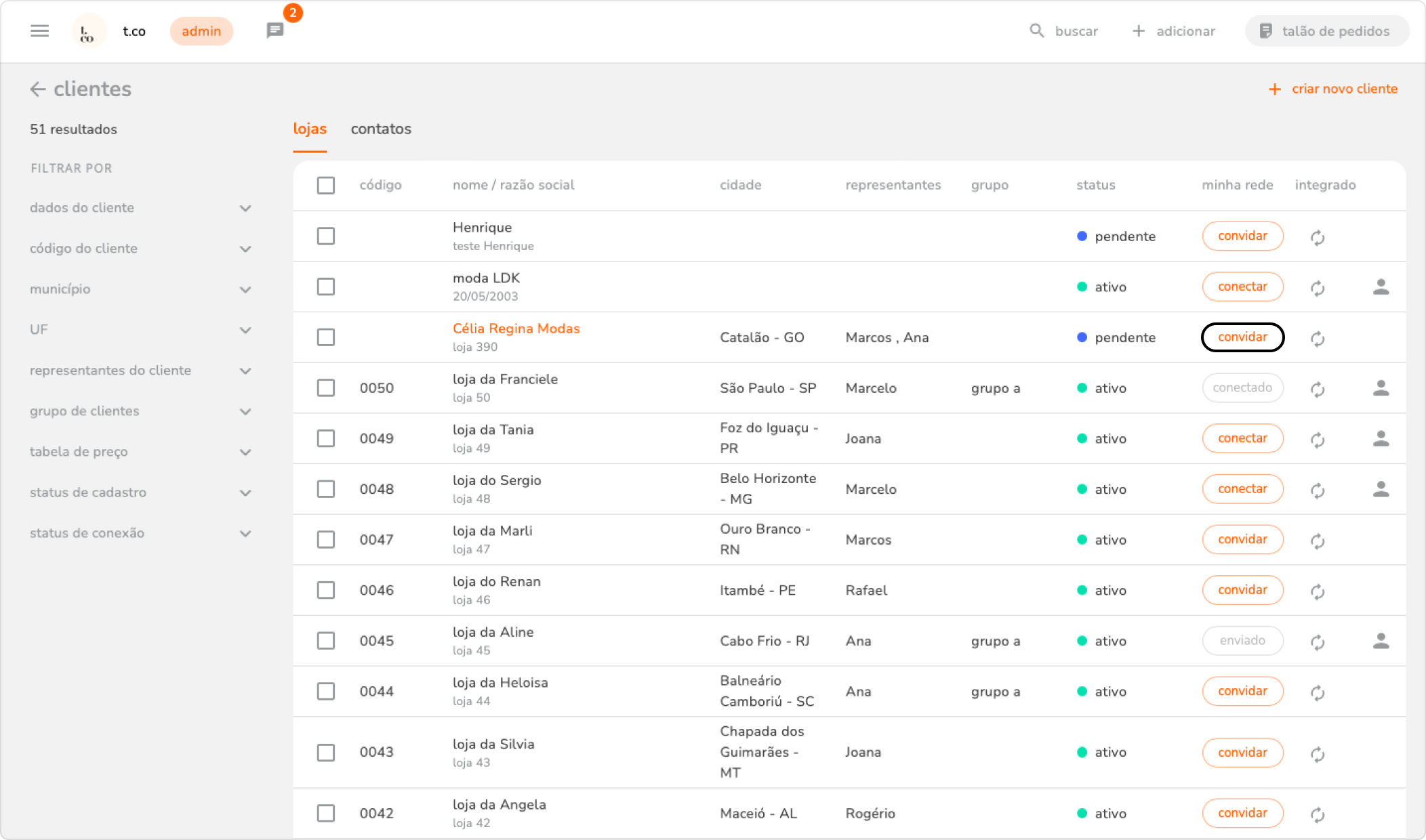Screen dimensions: 1426x840
Task: Check the loja da Franciele row
Action: coord(326,388)
